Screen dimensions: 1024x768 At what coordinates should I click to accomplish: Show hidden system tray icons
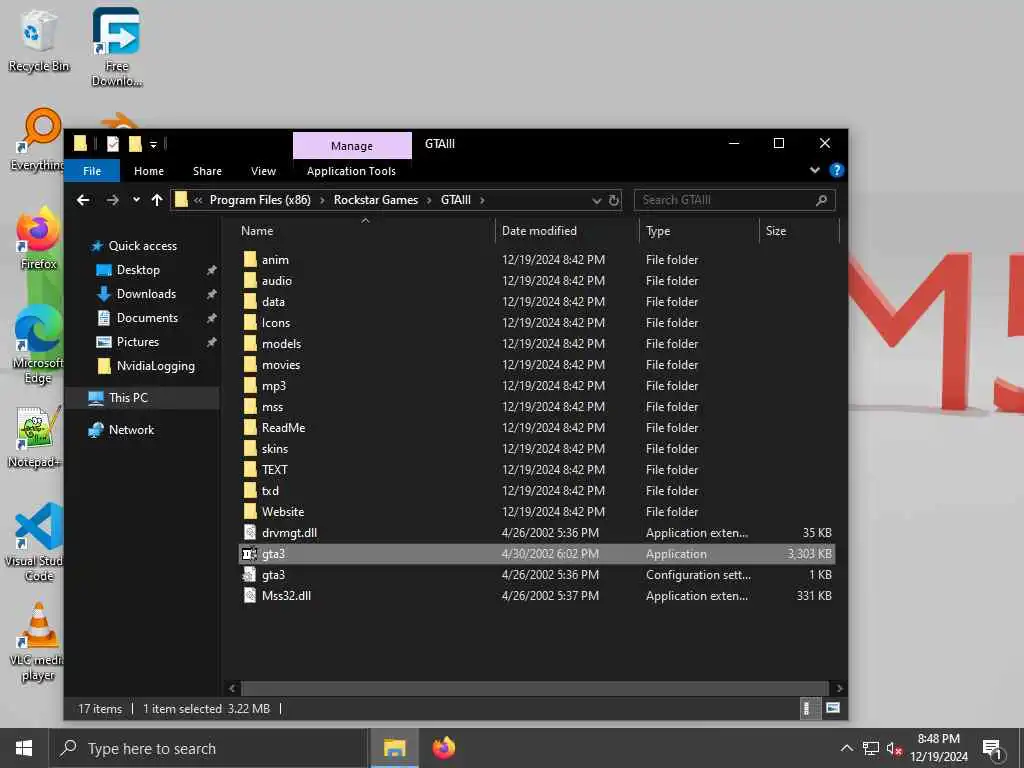[x=846, y=748]
